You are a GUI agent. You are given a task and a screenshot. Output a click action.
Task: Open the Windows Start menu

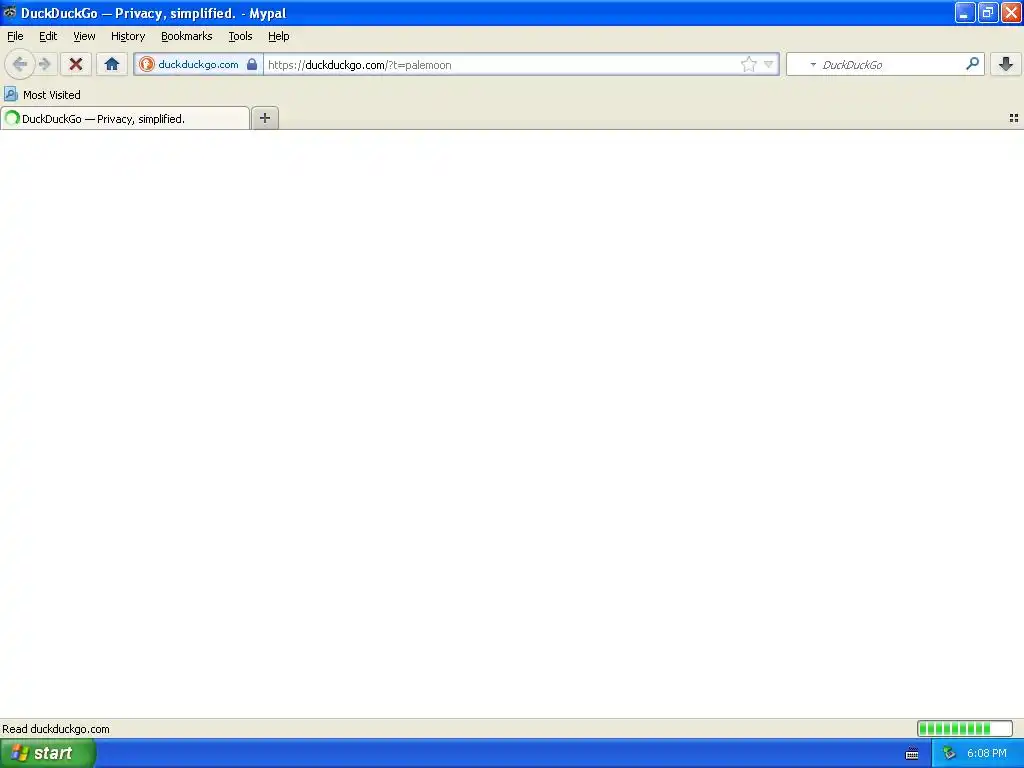(48, 753)
